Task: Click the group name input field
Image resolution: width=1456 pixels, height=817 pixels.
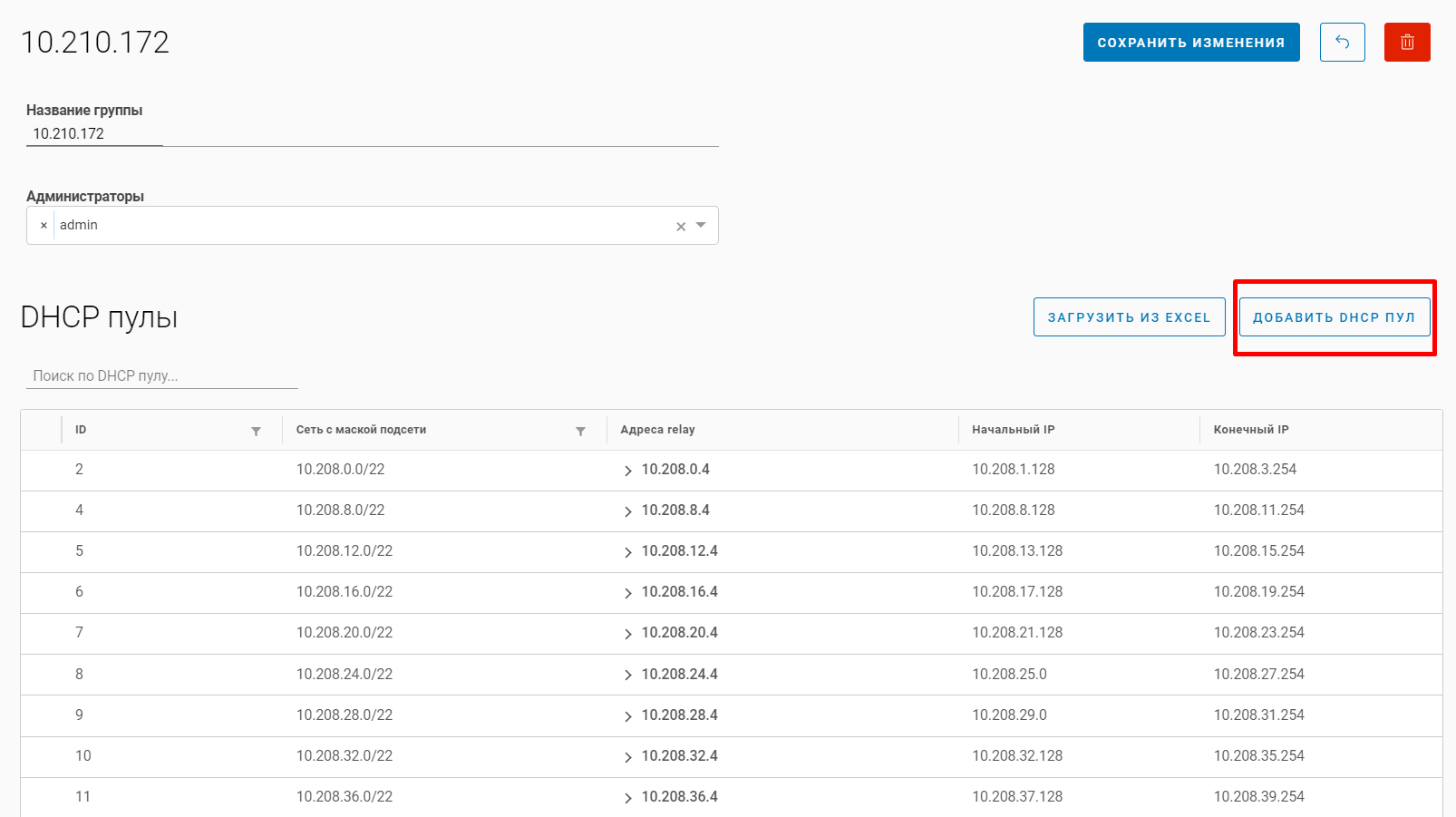Action: (x=372, y=134)
